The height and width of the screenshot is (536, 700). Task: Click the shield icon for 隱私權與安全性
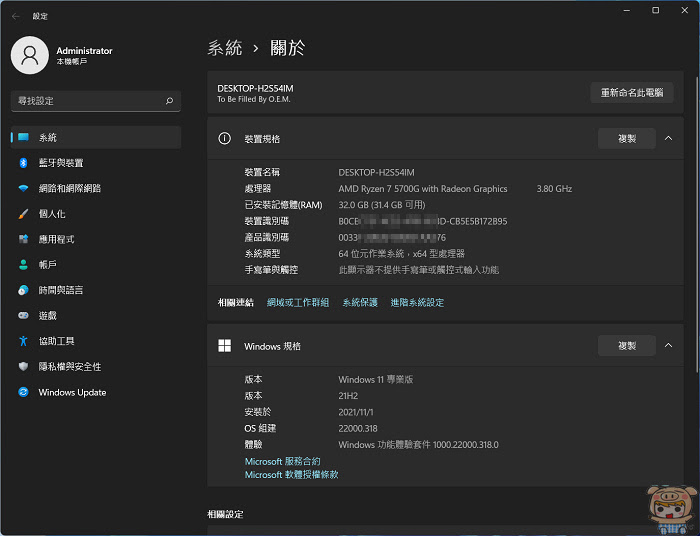coord(23,366)
